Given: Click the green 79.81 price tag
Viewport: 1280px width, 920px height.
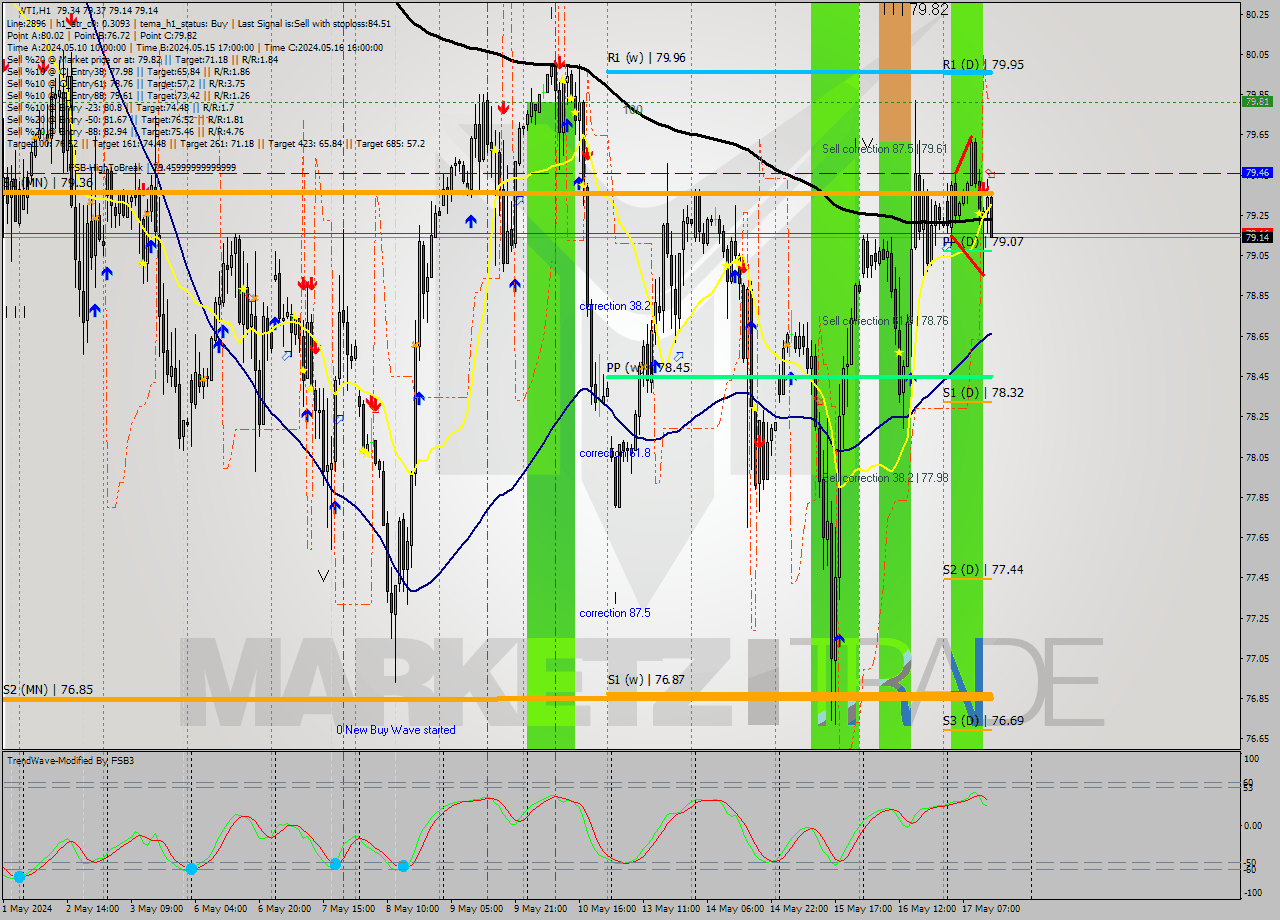Looking at the screenshot, I should pyautogui.click(x=1257, y=101).
